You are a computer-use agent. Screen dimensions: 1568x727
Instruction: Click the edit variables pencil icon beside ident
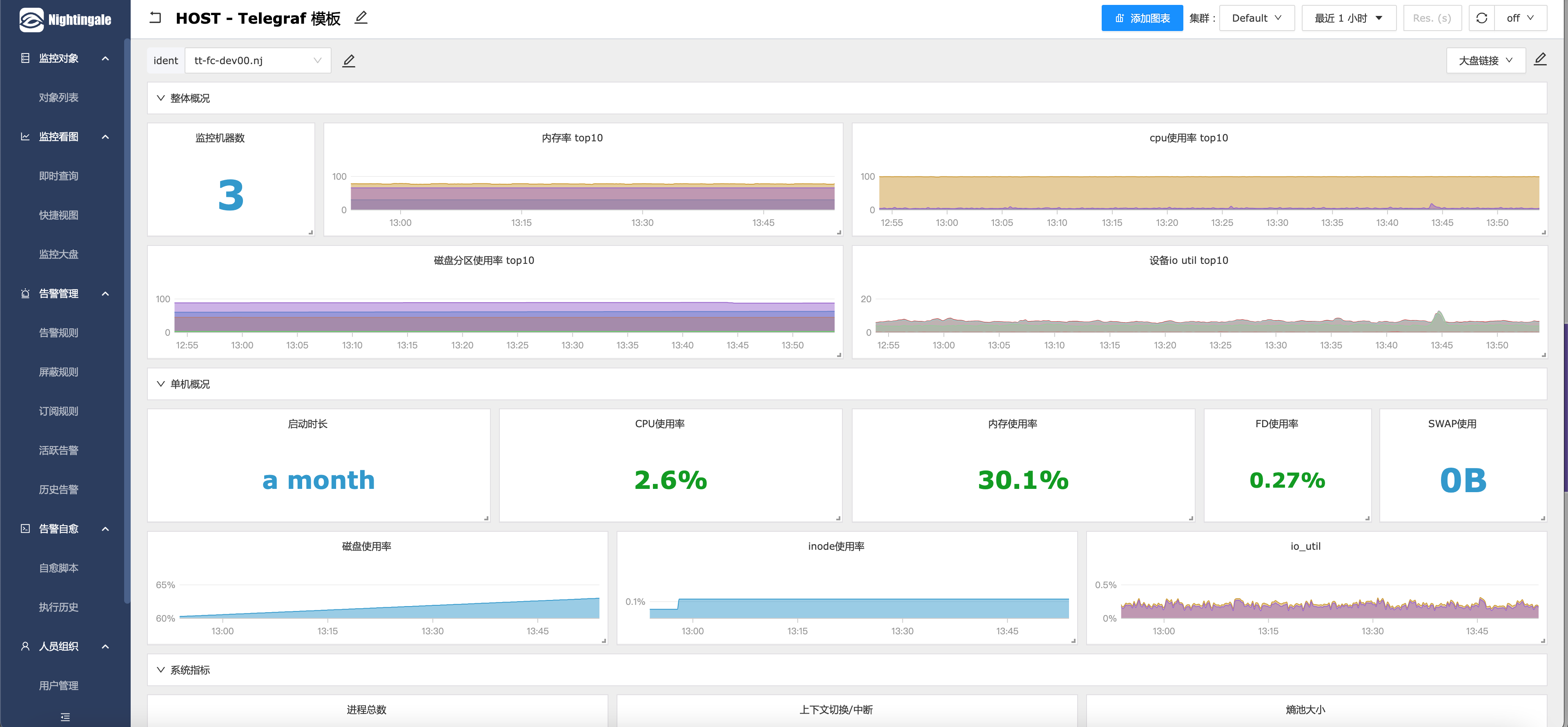[x=349, y=60]
